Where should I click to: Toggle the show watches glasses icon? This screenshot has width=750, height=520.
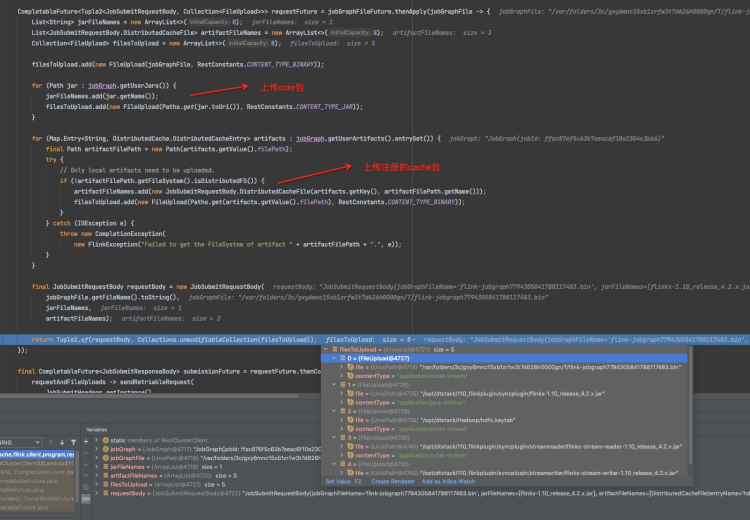(x=86, y=498)
